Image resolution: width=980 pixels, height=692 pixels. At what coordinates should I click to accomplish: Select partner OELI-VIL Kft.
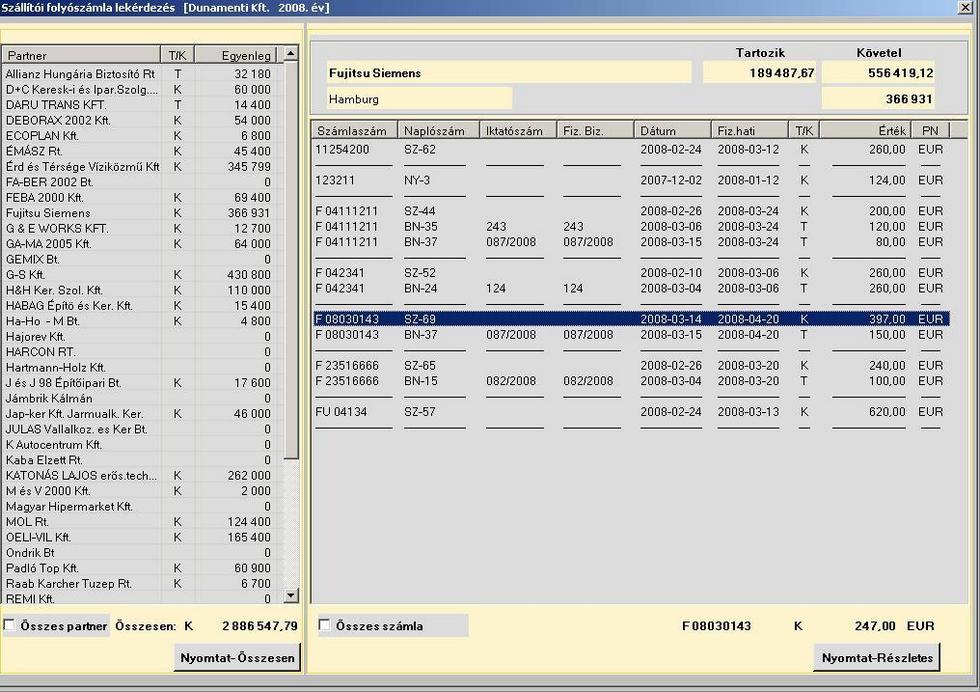tap(142, 537)
